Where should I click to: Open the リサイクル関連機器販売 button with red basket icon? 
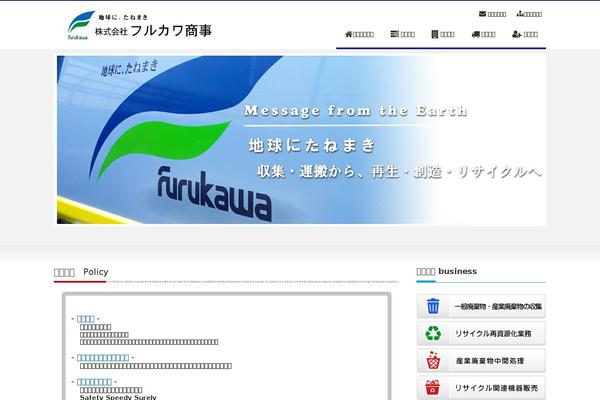pyautogui.click(x=481, y=388)
